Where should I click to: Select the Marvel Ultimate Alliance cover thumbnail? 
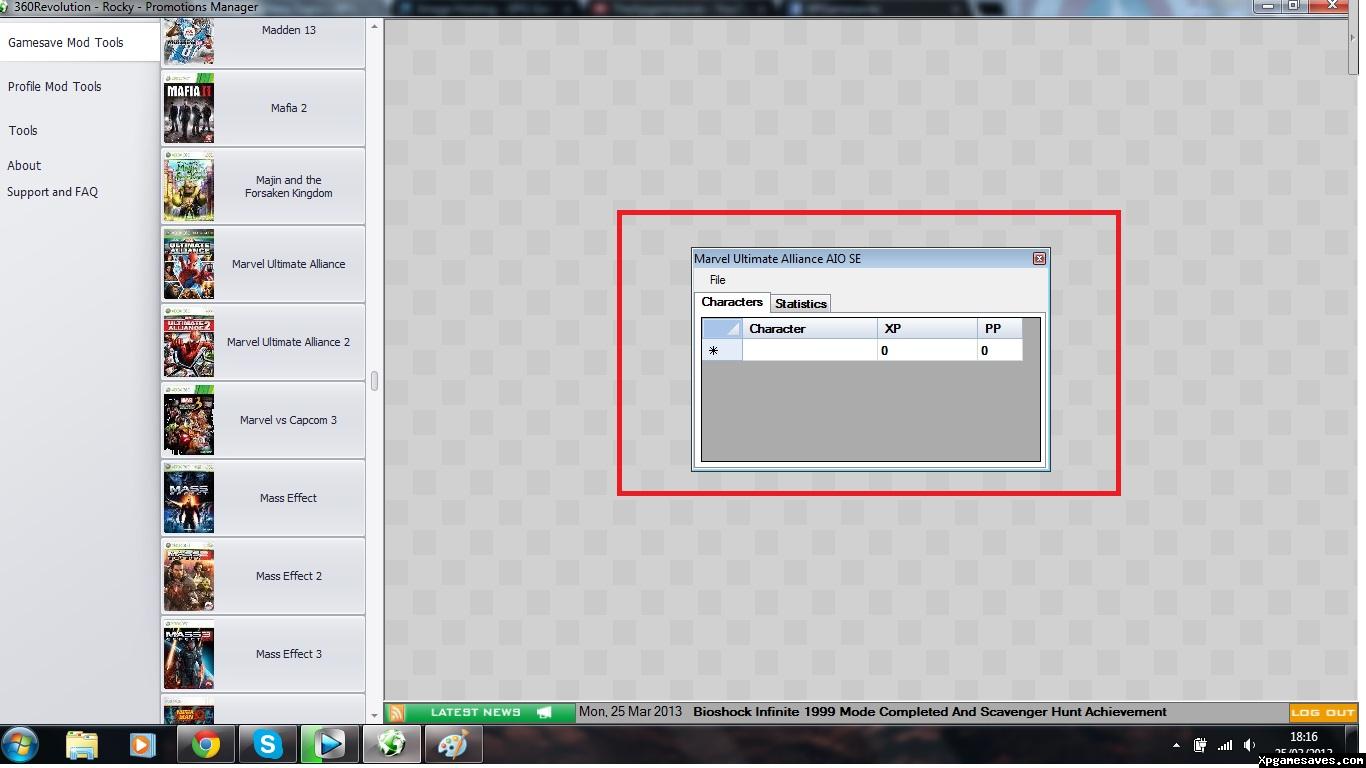(x=189, y=264)
